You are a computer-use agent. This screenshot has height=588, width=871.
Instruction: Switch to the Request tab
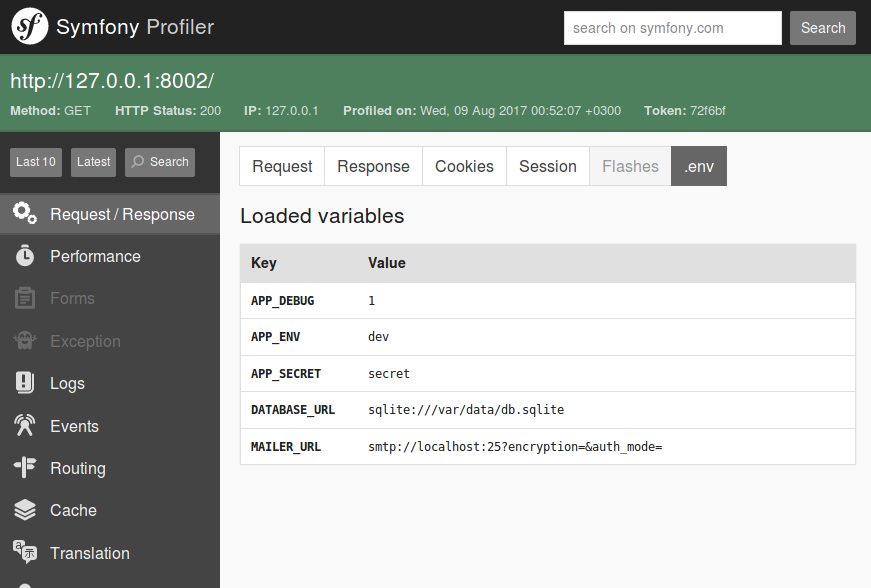[282, 166]
